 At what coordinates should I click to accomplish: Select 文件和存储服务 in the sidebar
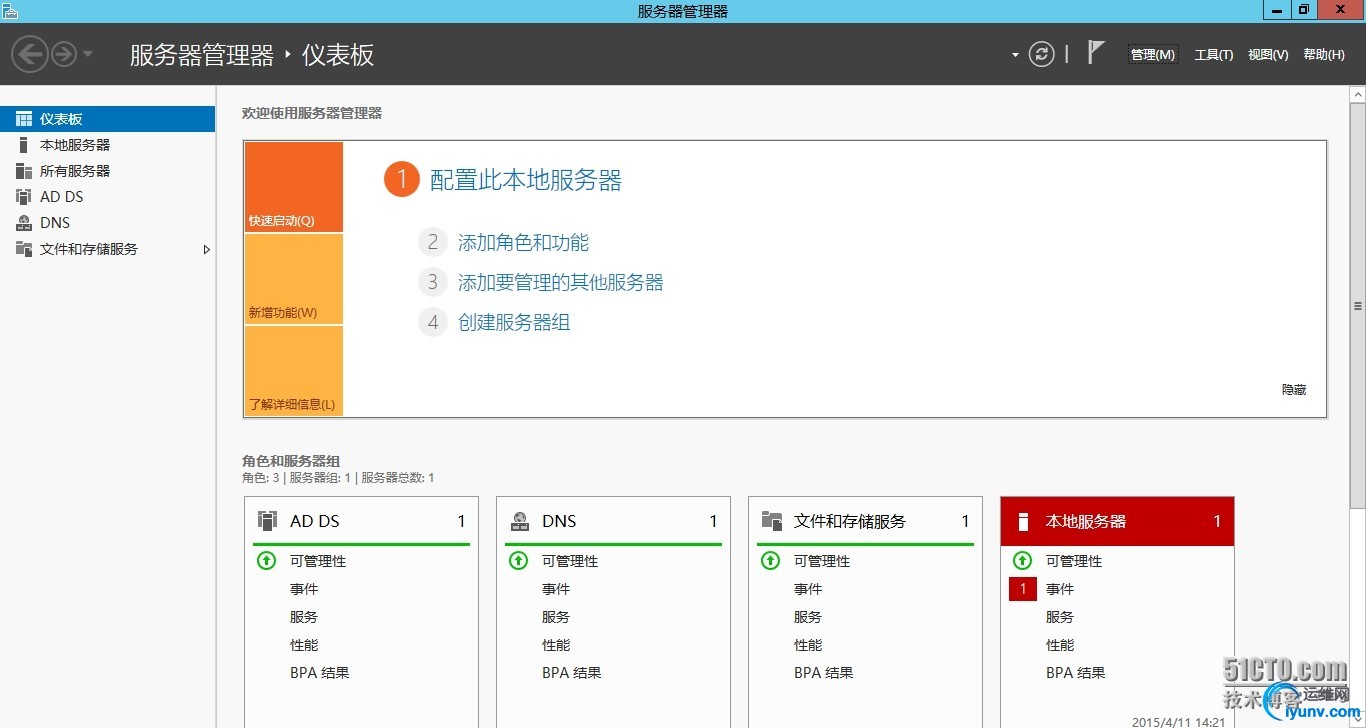[107, 249]
